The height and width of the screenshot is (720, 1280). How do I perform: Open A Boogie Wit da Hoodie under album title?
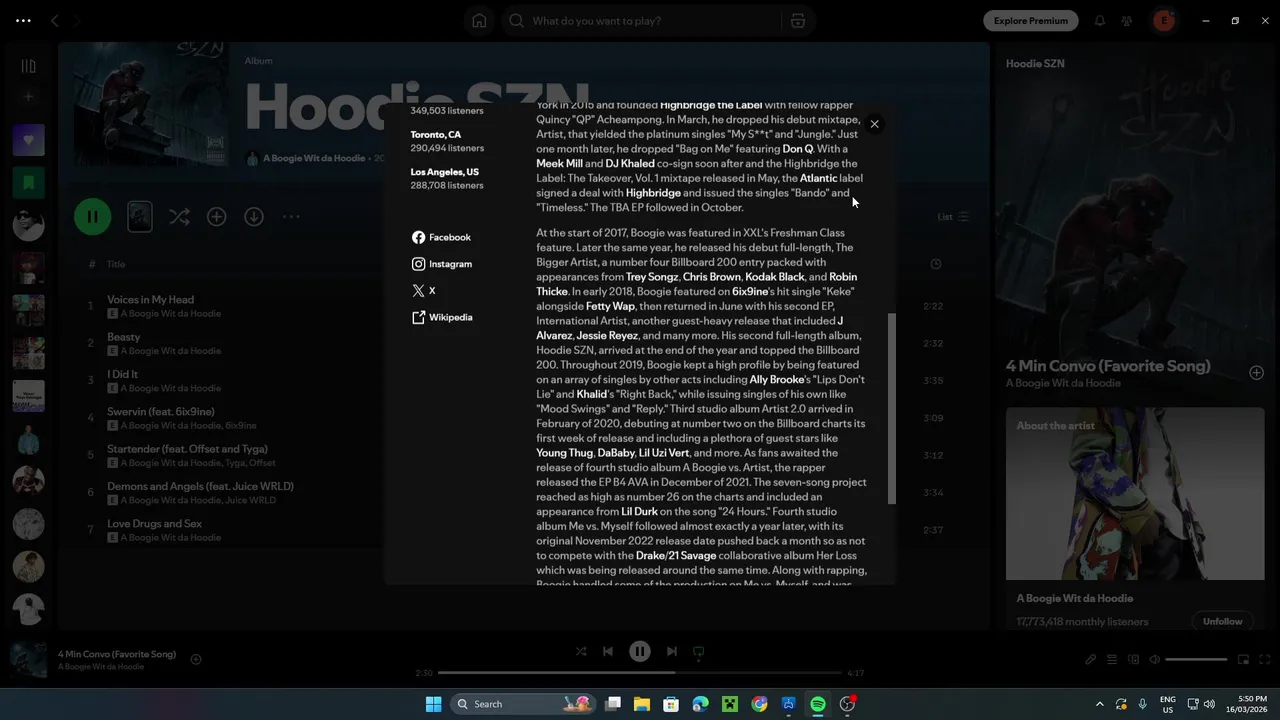tap(314, 158)
